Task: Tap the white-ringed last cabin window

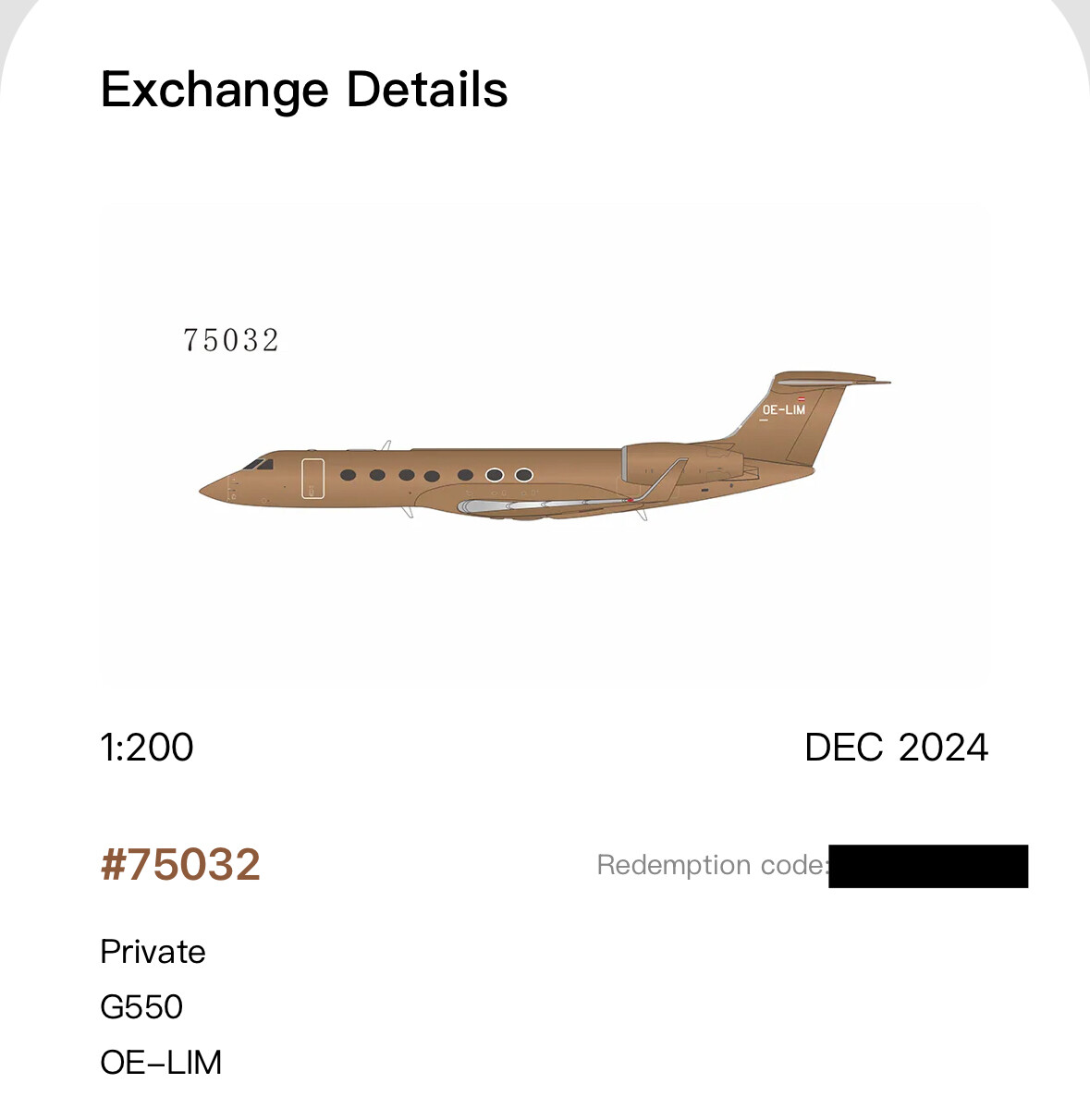Action: tap(524, 475)
